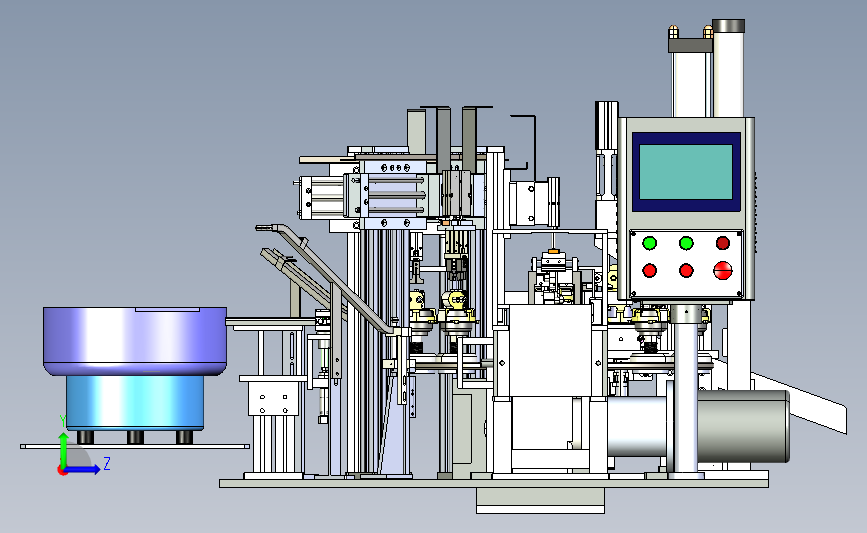Select the thin plate under the bowl feeder feet
Image resolution: width=867 pixels, height=533 pixels.
coord(135,446)
